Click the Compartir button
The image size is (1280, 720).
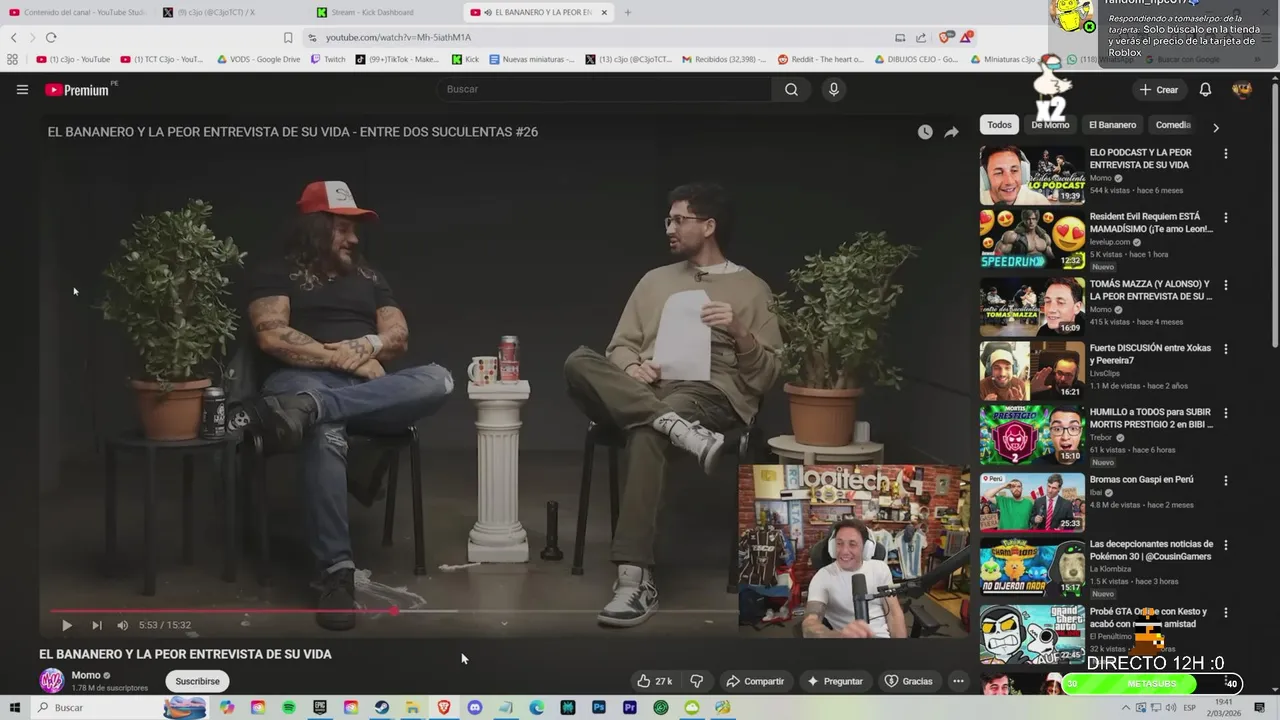click(x=755, y=681)
